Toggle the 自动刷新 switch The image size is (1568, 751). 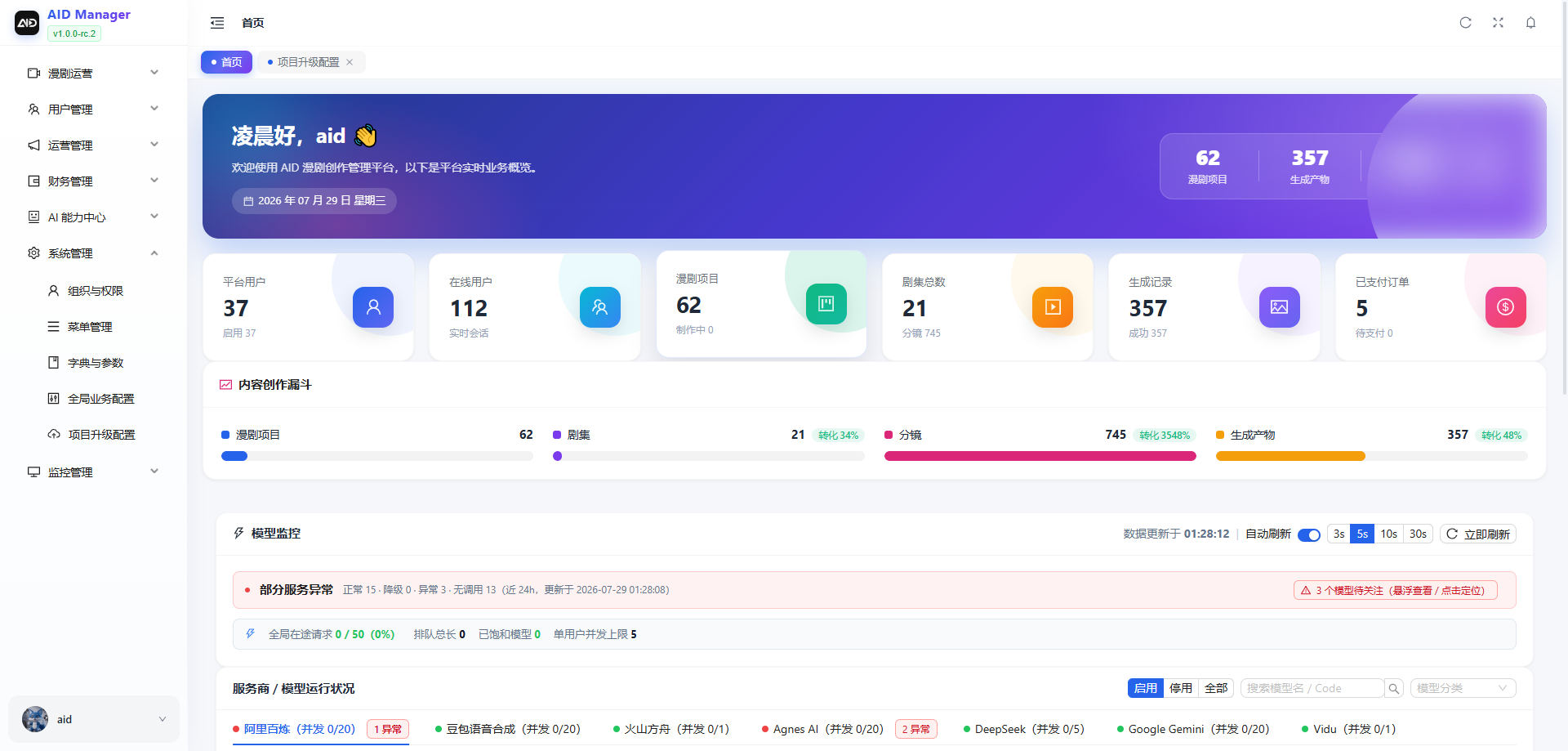pyautogui.click(x=1309, y=534)
